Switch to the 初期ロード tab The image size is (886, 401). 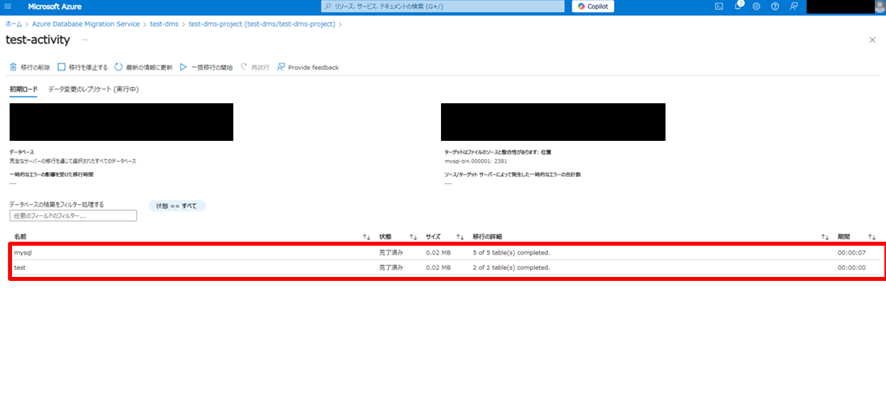(x=23, y=89)
